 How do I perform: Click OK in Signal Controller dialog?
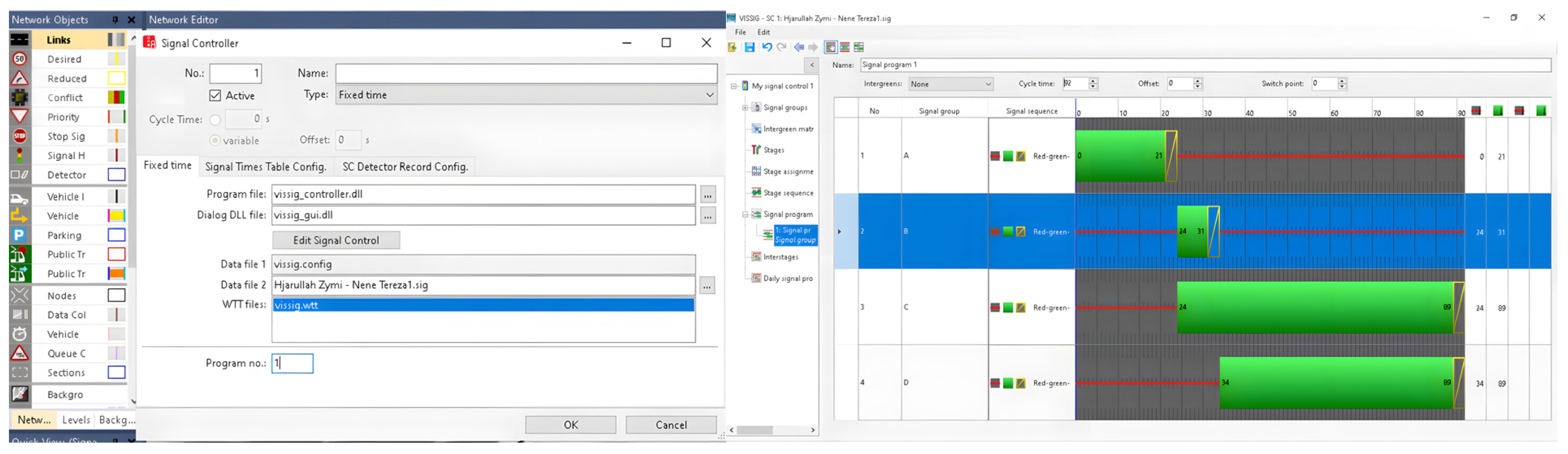[570, 426]
